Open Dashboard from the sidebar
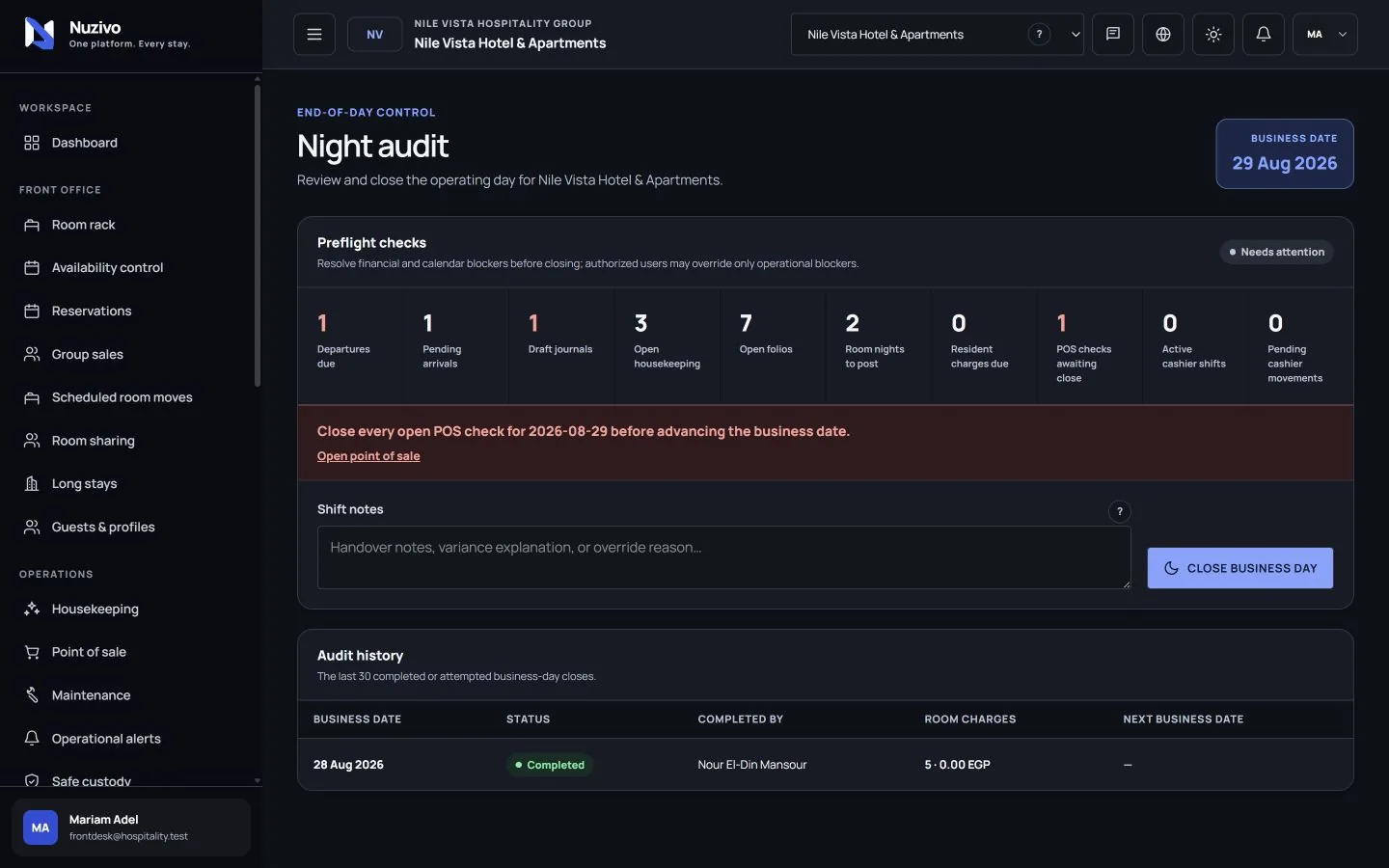The image size is (1389, 868). click(x=131, y=143)
